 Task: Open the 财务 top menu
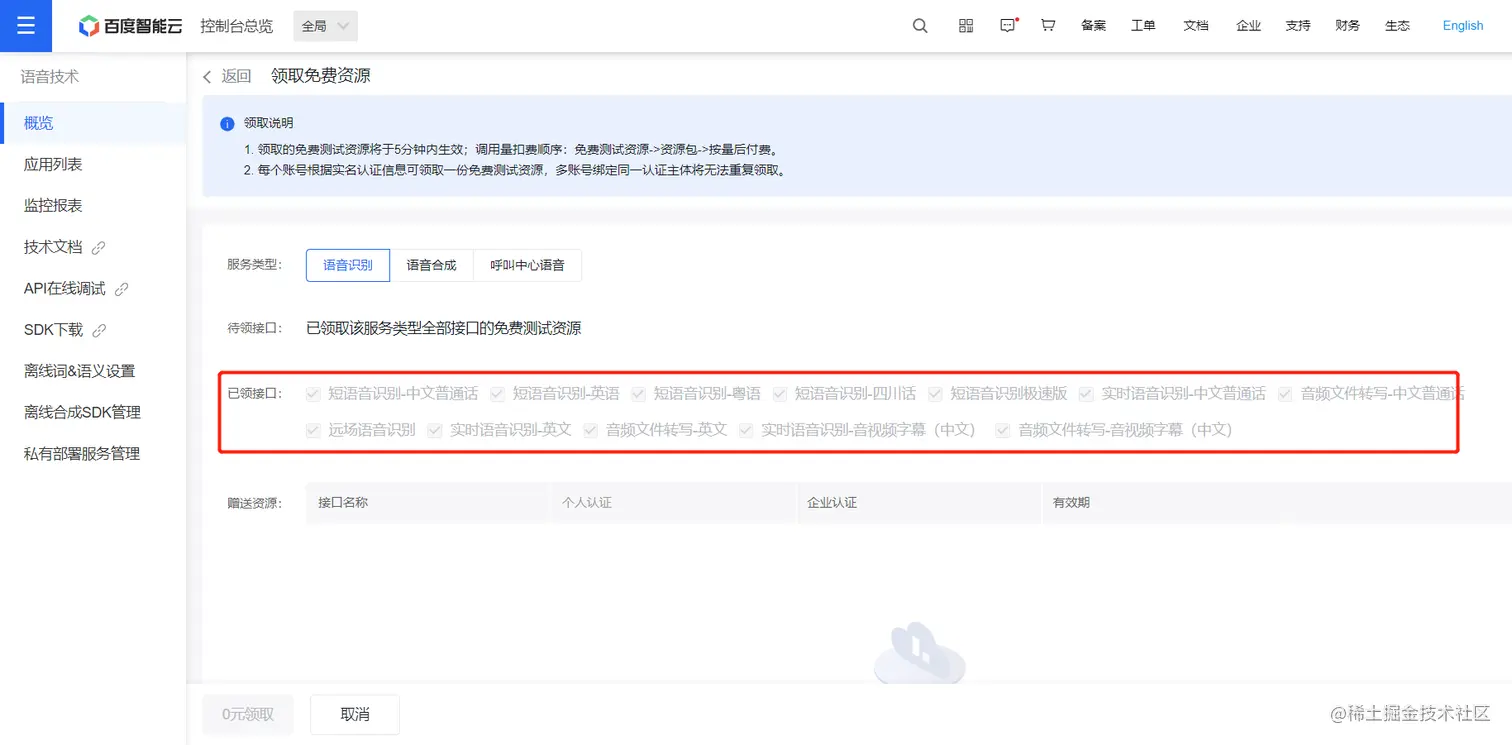pyautogui.click(x=1348, y=26)
